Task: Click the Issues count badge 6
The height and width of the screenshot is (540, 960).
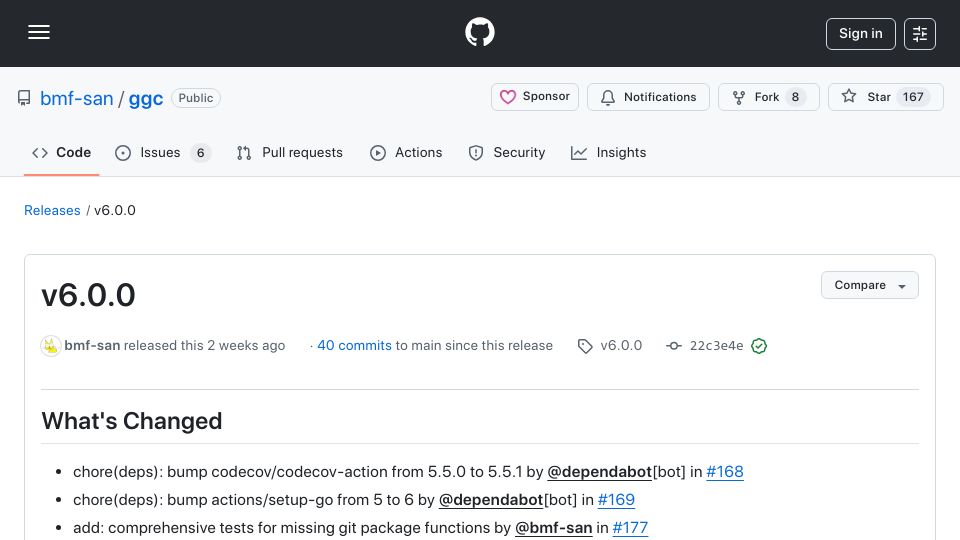Action: point(200,152)
